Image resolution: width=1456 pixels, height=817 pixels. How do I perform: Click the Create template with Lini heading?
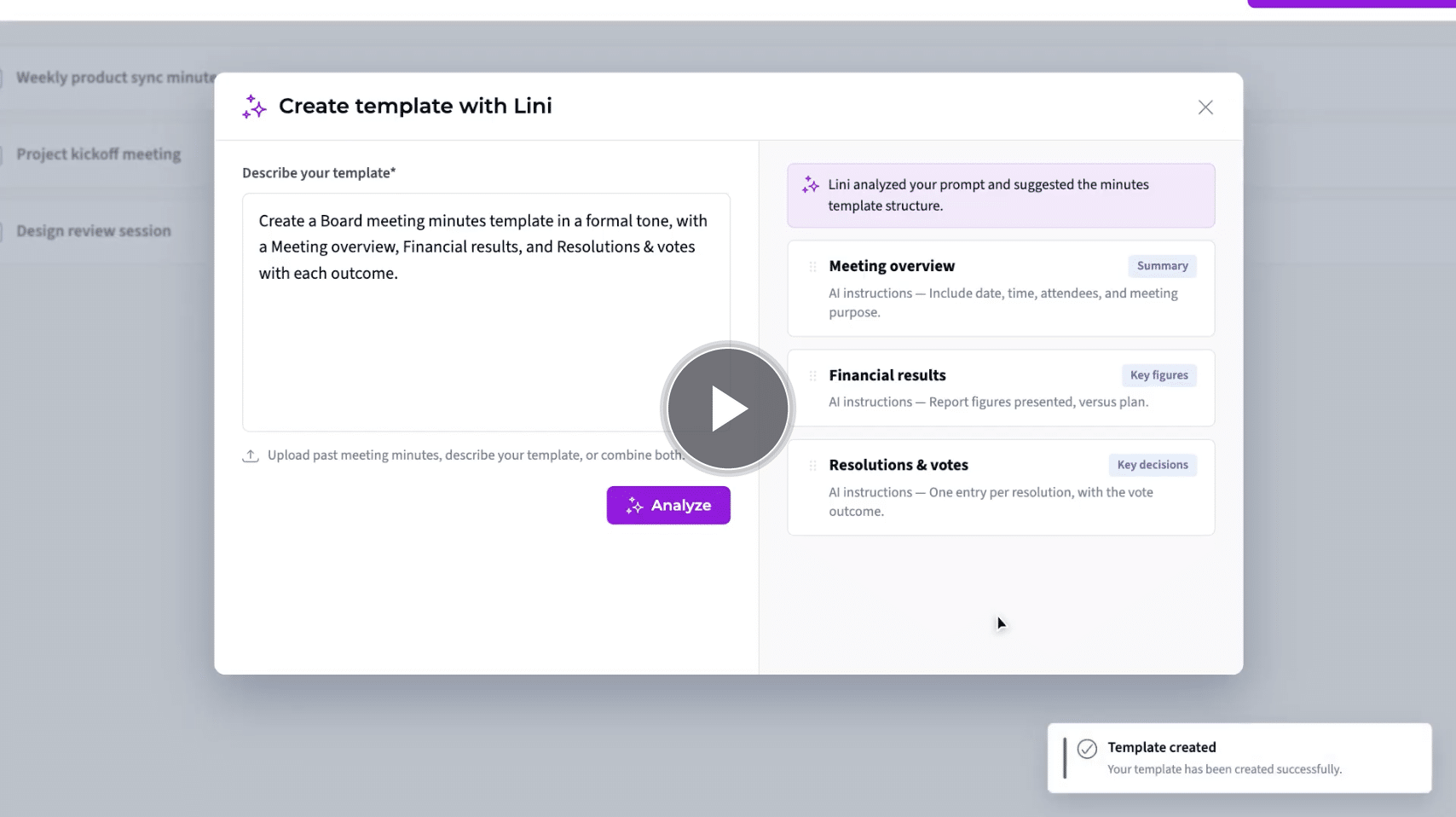point(415,107)
